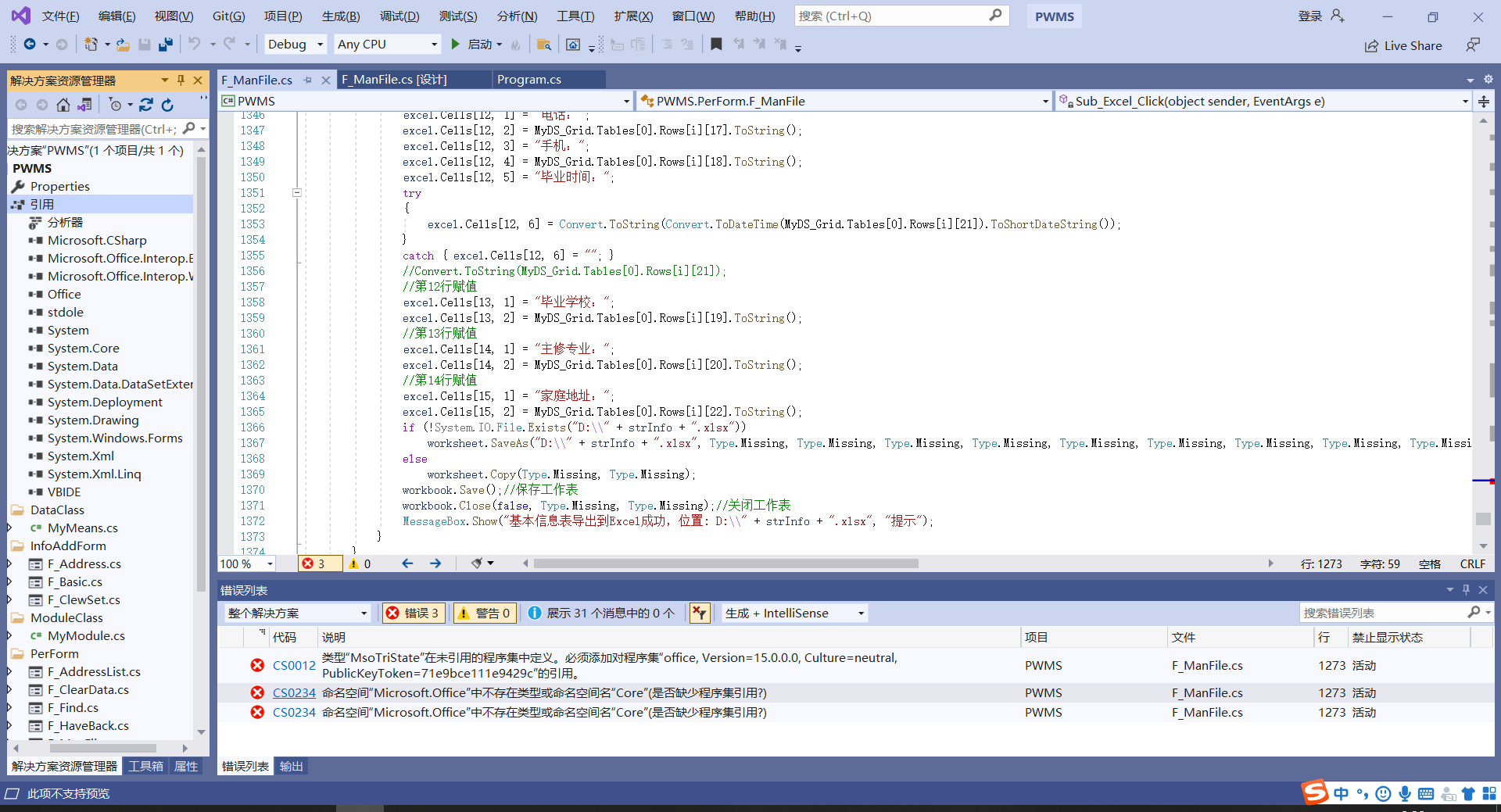Click the Sogou emoji face icon

click(1384, 794)
